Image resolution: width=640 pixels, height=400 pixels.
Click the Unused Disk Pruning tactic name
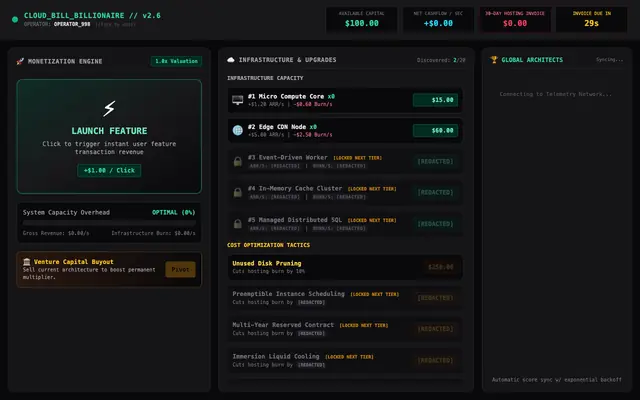(267, 263)
